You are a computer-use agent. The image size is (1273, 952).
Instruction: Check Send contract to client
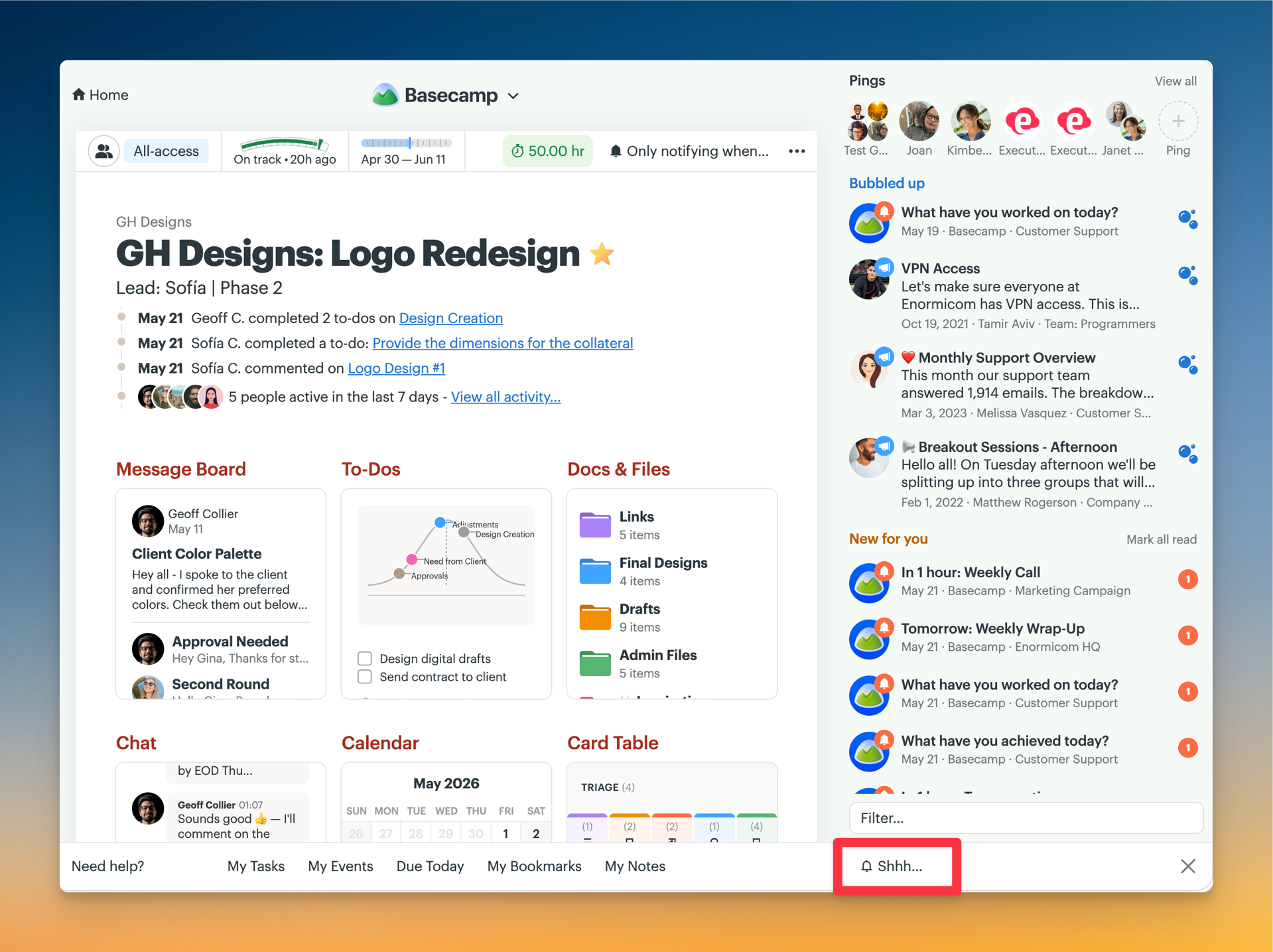[364, 677]
